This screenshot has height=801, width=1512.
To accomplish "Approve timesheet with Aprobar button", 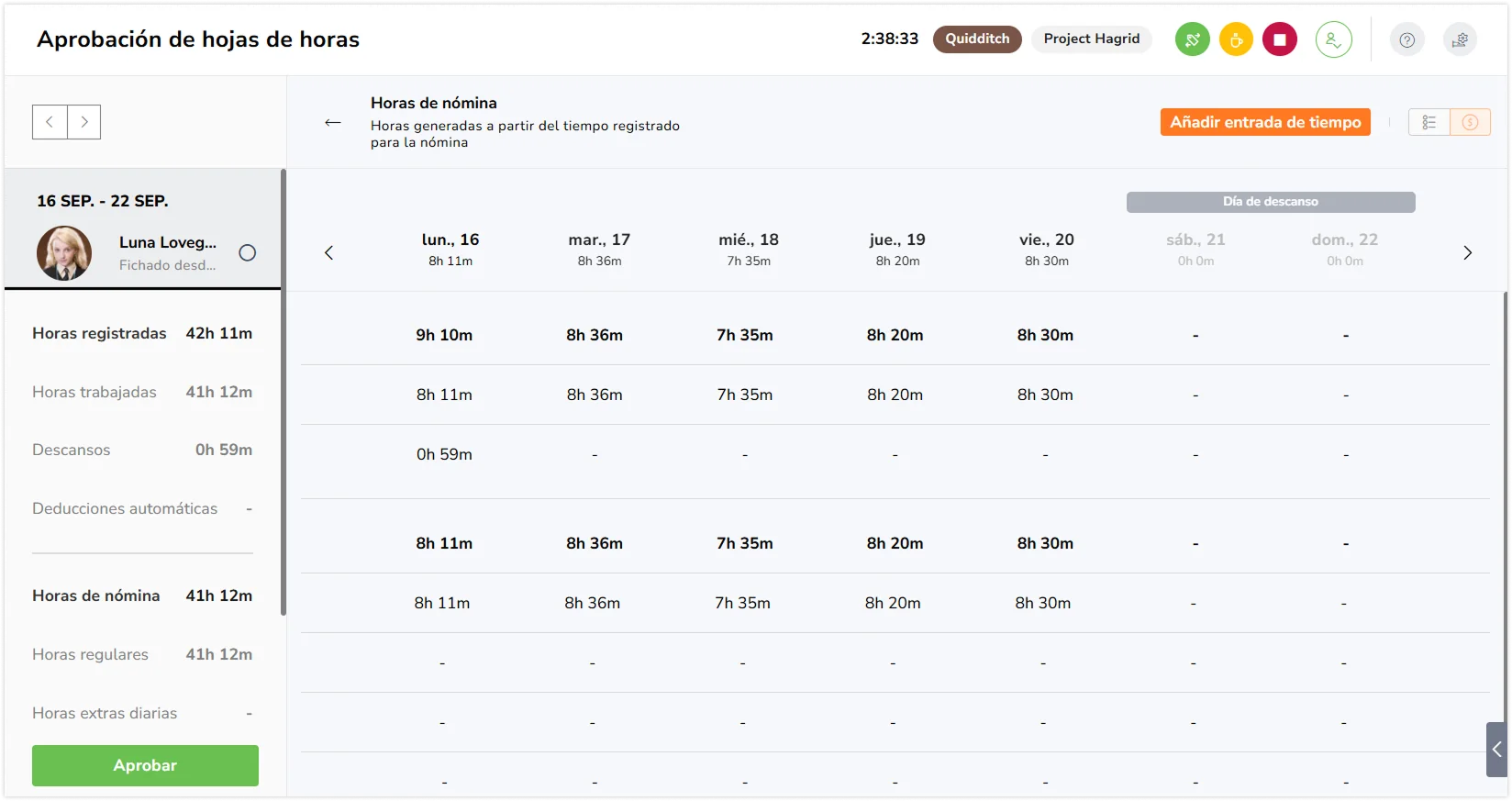I will tap(145, 765).
